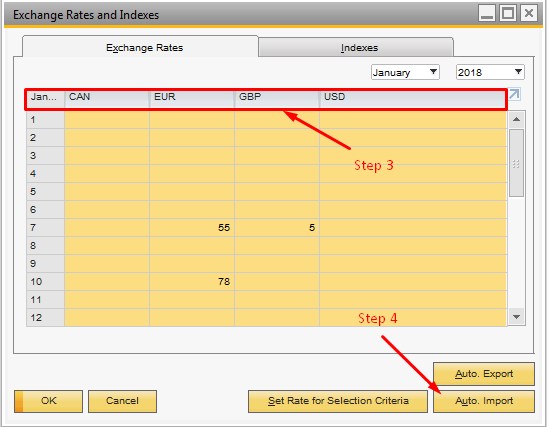Screen dimensions: 549x427
Task: Click the Cancel button
Action: (122, 401)
